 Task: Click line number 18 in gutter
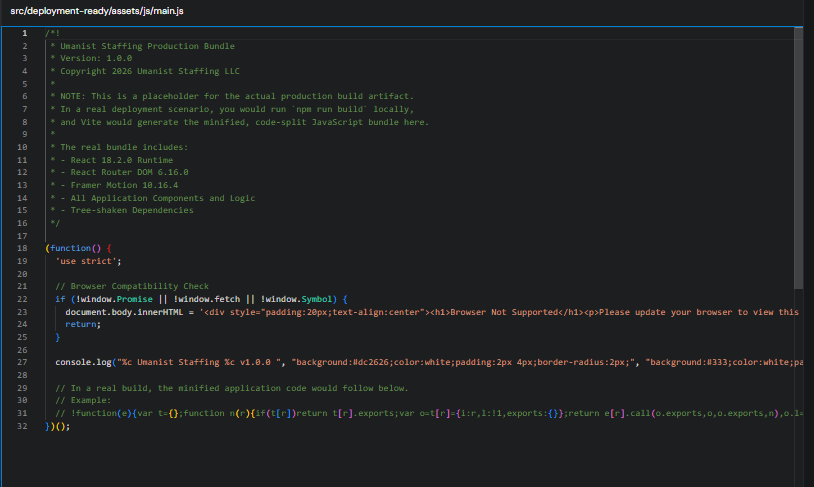pyautogui.click(x=22, y=248)
